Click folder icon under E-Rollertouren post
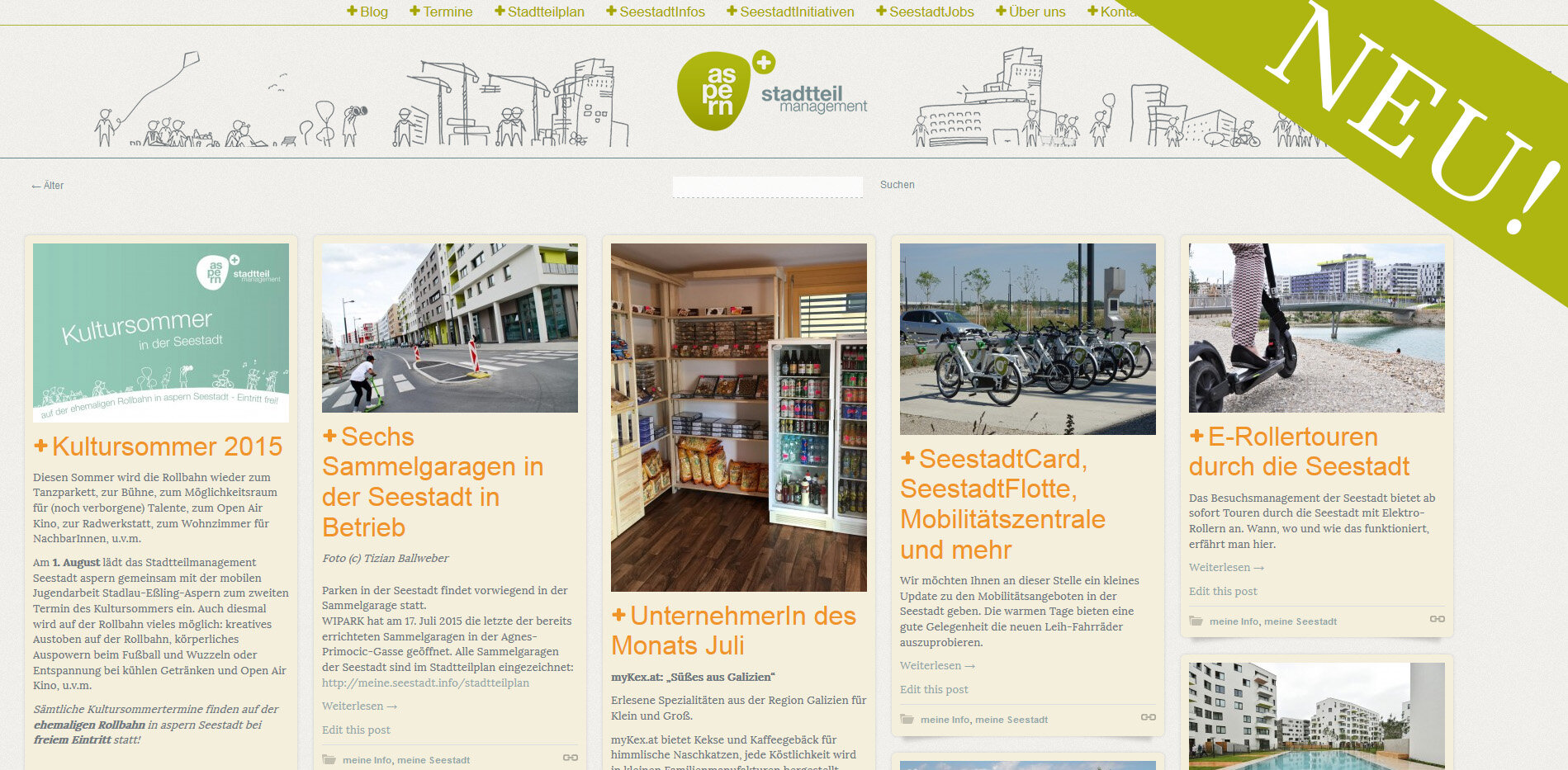The width and height of the screenshot is (1568, 770). 1196,621
